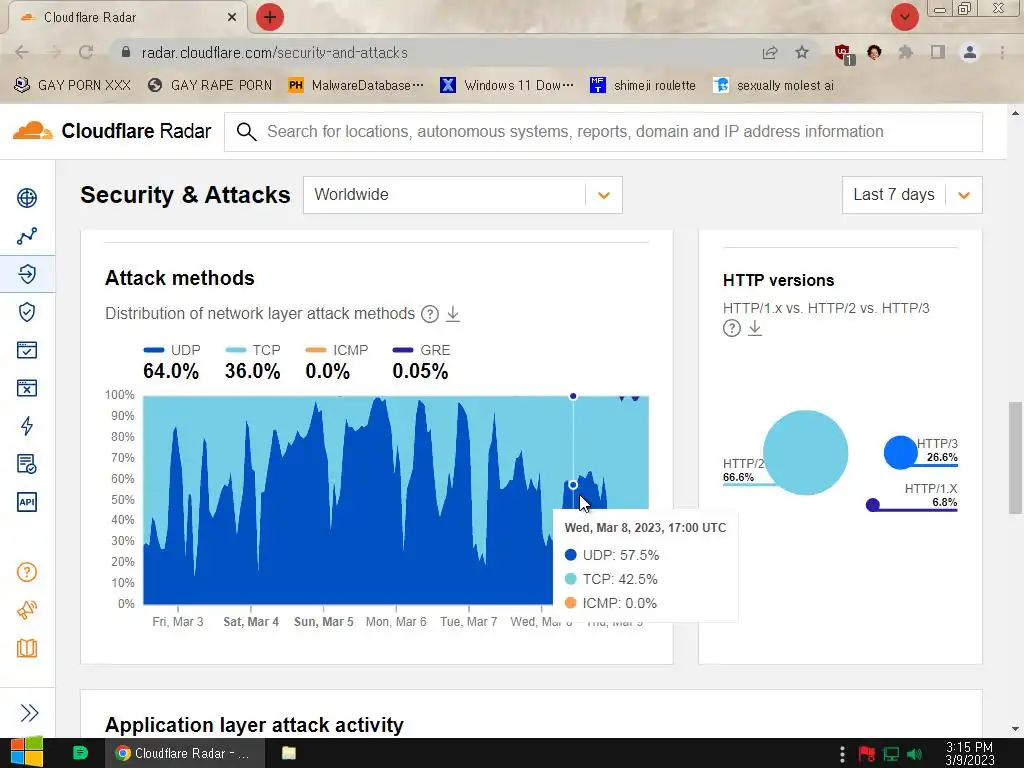Click the network monitor tray icon
This screenshot has height=768, width=1024.
[x=891, y=754]
